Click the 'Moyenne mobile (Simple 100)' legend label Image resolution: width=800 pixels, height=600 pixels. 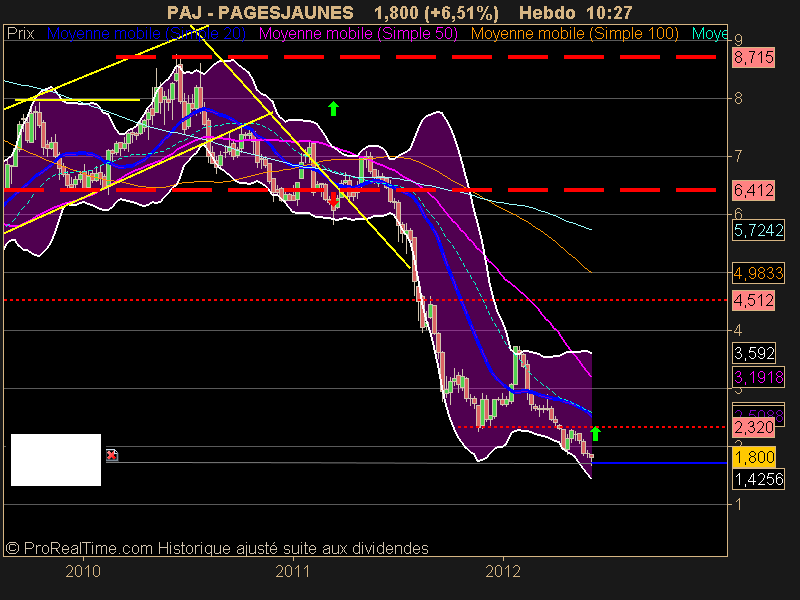tap(574, 34)
